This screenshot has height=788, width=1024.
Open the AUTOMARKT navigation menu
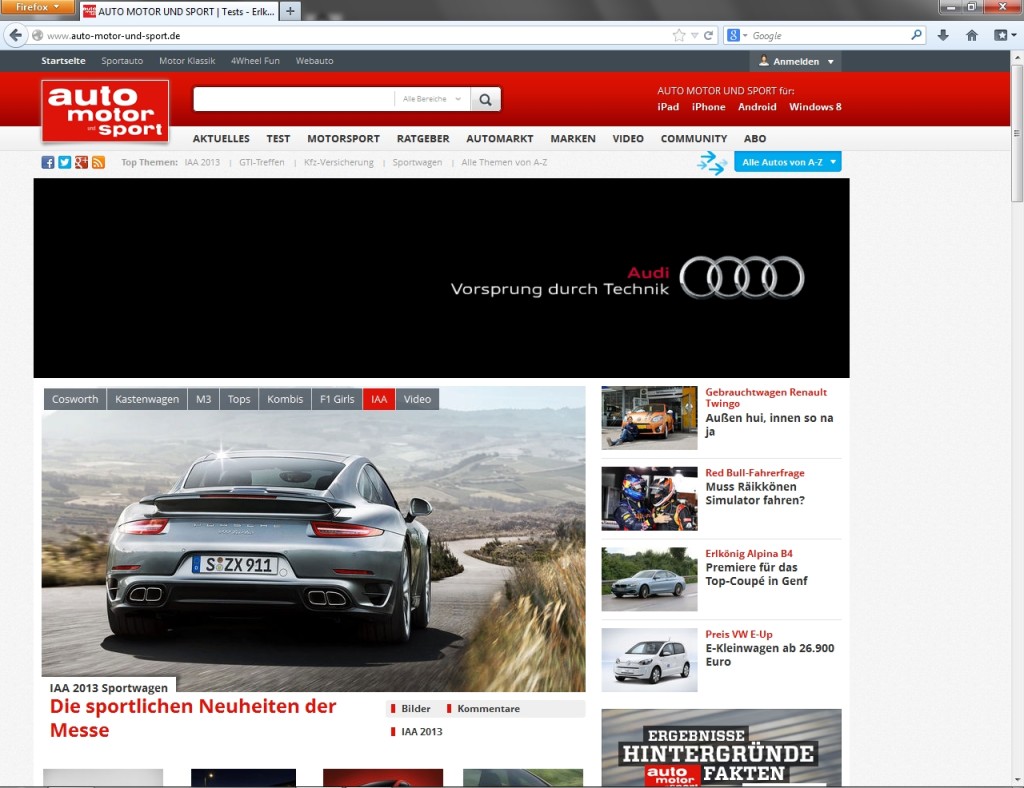(500, 138)
